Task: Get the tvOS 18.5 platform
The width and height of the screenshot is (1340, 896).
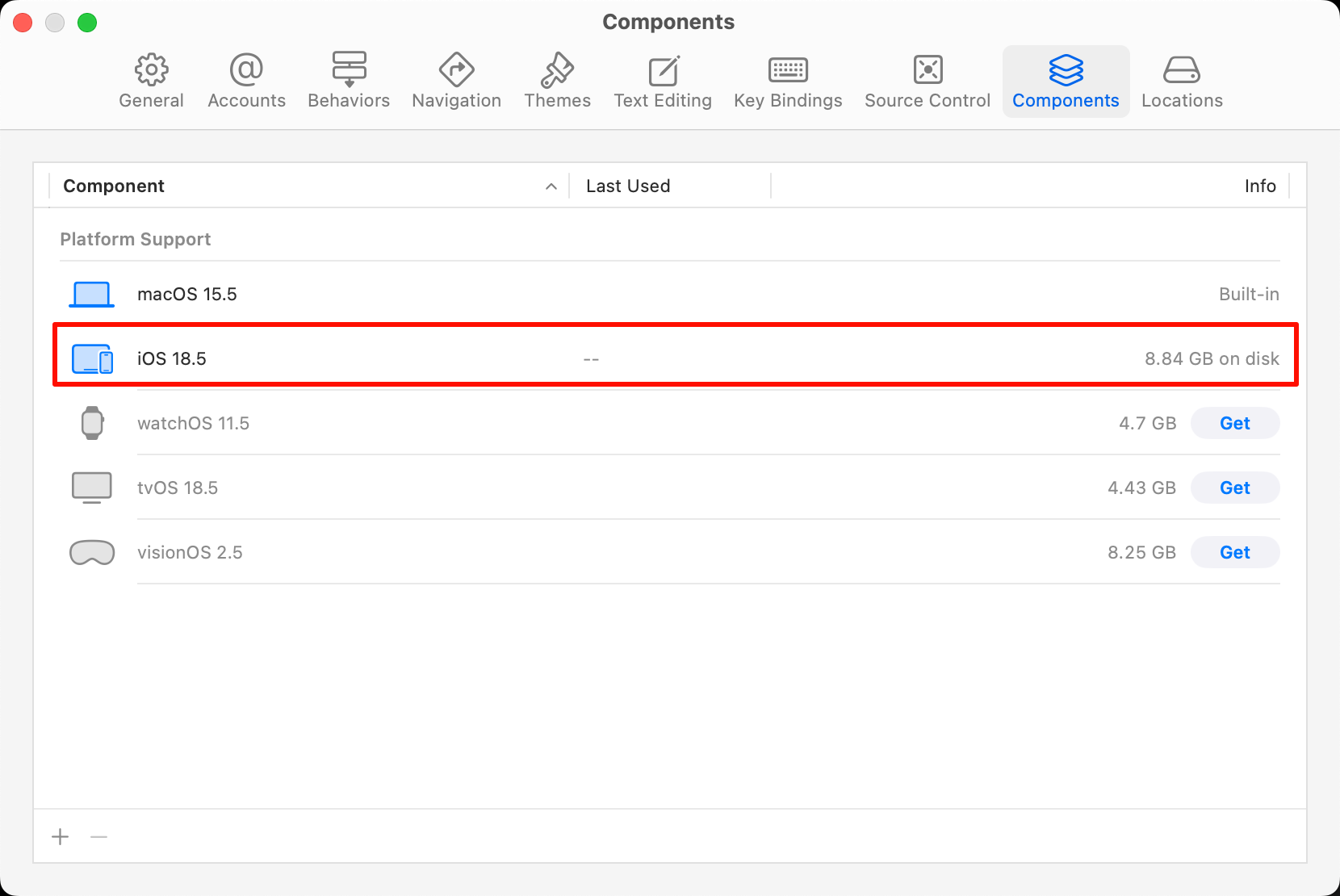Action: click(1235, 488)
